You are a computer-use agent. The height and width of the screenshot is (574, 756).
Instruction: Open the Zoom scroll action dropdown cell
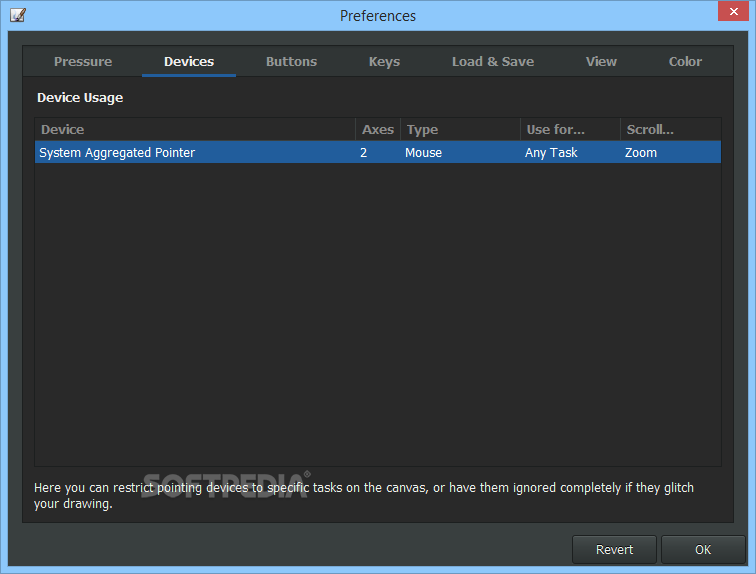point(671,152)
